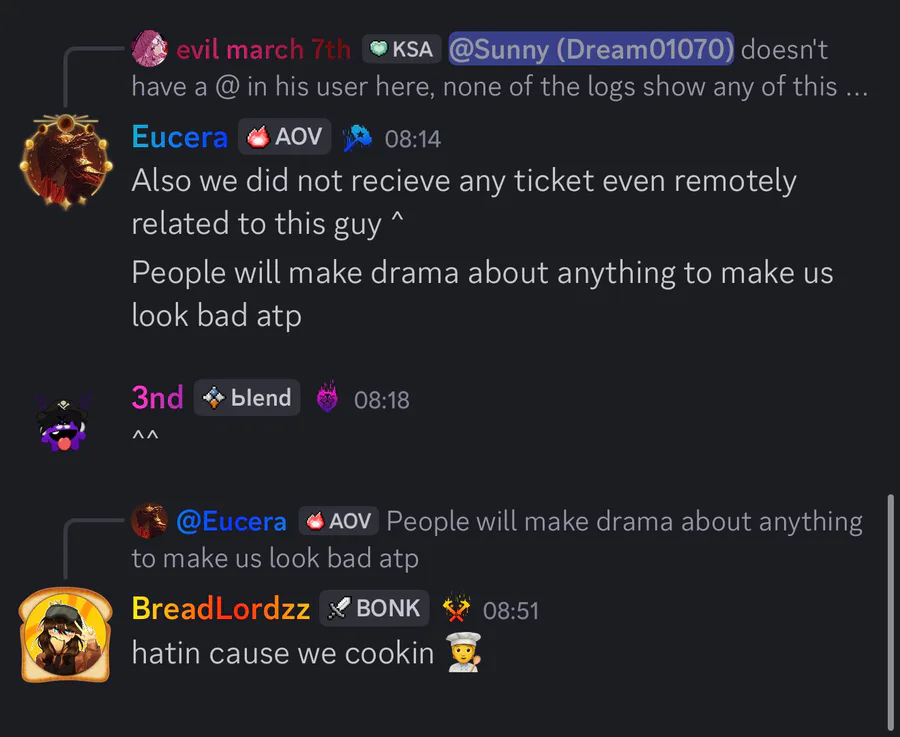Click the chef emoji in BreadLordzz's message
Viewport: 900px width, 737px height.
pos(463,653)
